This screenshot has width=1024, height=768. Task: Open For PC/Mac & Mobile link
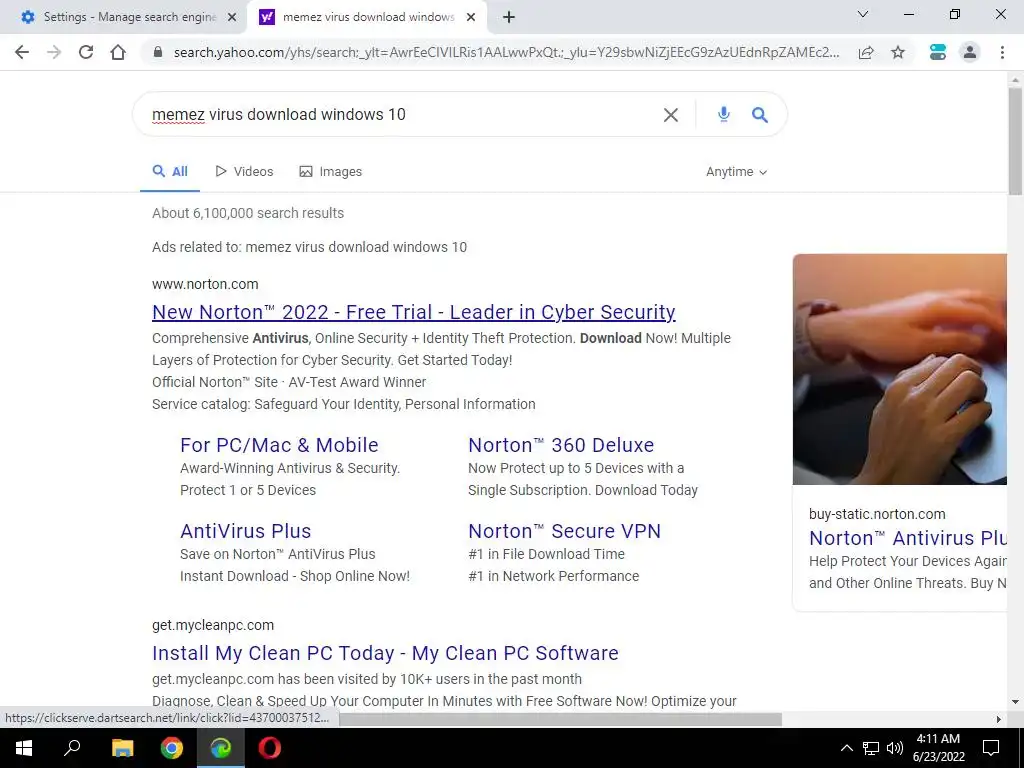tap(279, 445)
